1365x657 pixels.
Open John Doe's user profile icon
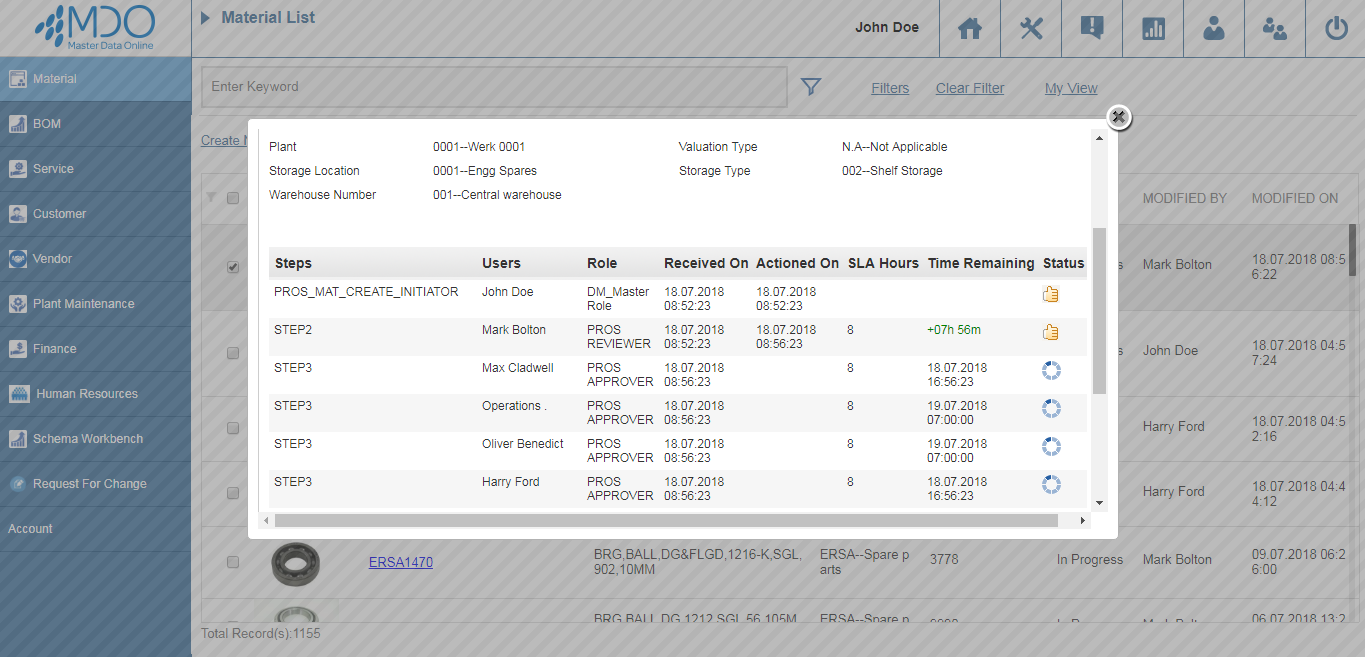(1213, 29)
